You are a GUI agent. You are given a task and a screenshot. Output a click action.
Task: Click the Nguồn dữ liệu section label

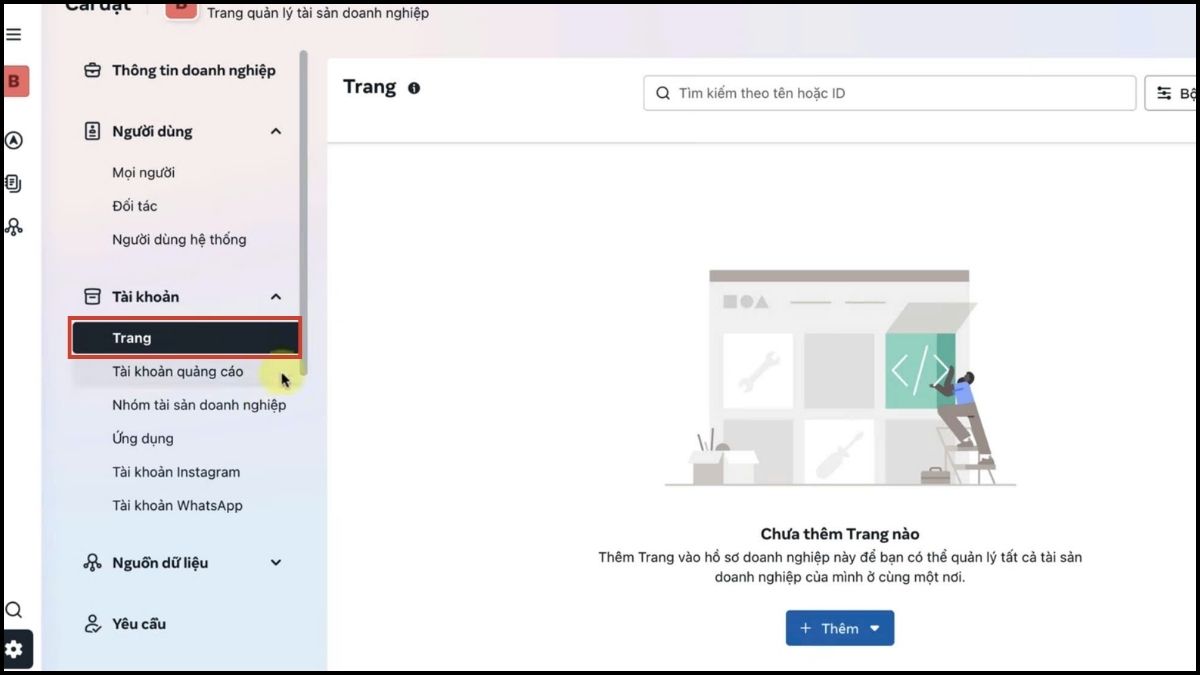pyautogui.click(x=160, y=563)
